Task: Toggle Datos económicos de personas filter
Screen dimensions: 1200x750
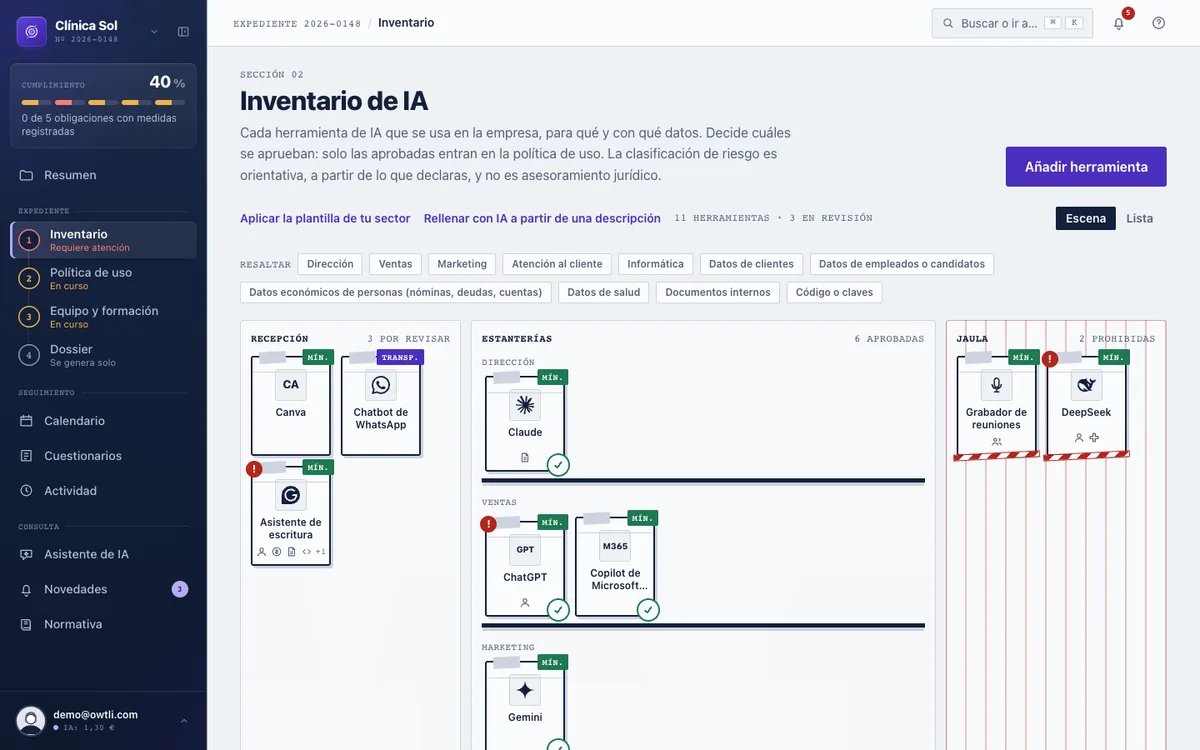Action: click(x=395, y=292)
